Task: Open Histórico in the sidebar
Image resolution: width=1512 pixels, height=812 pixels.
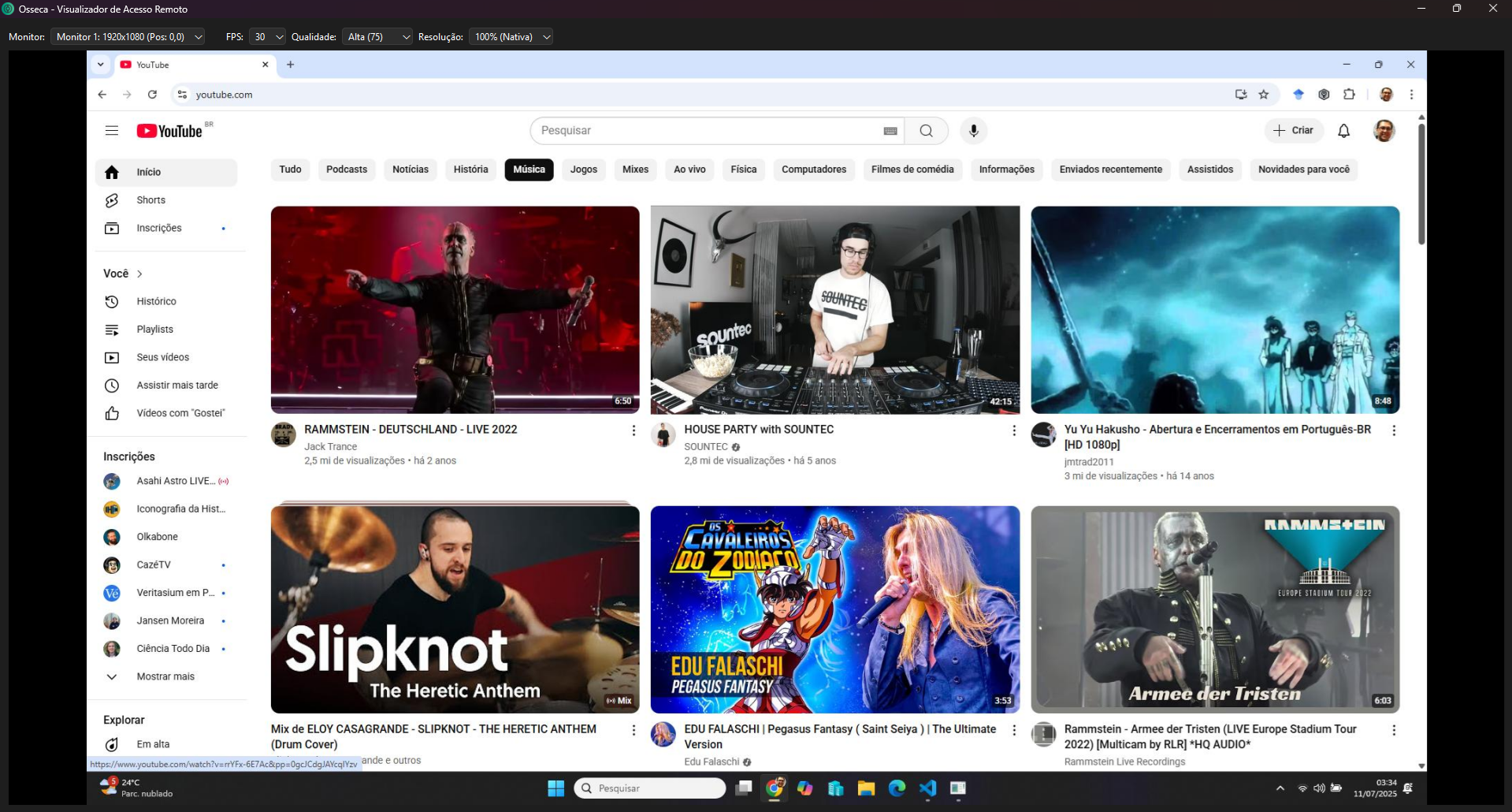Action: coord(156,301)
